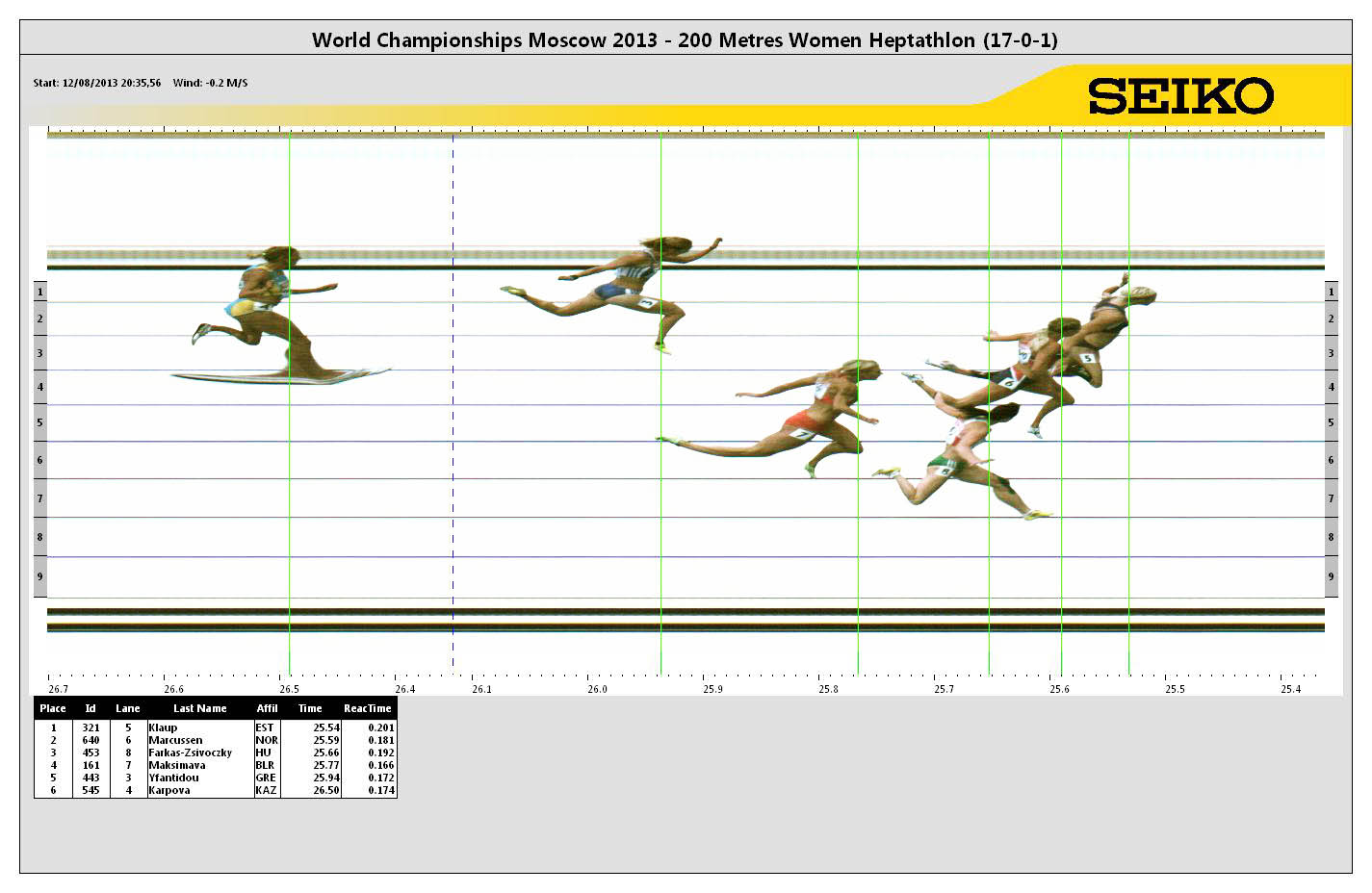
Task: Click the 26.0 tick label on the time axis
Action: coord(597,689)
